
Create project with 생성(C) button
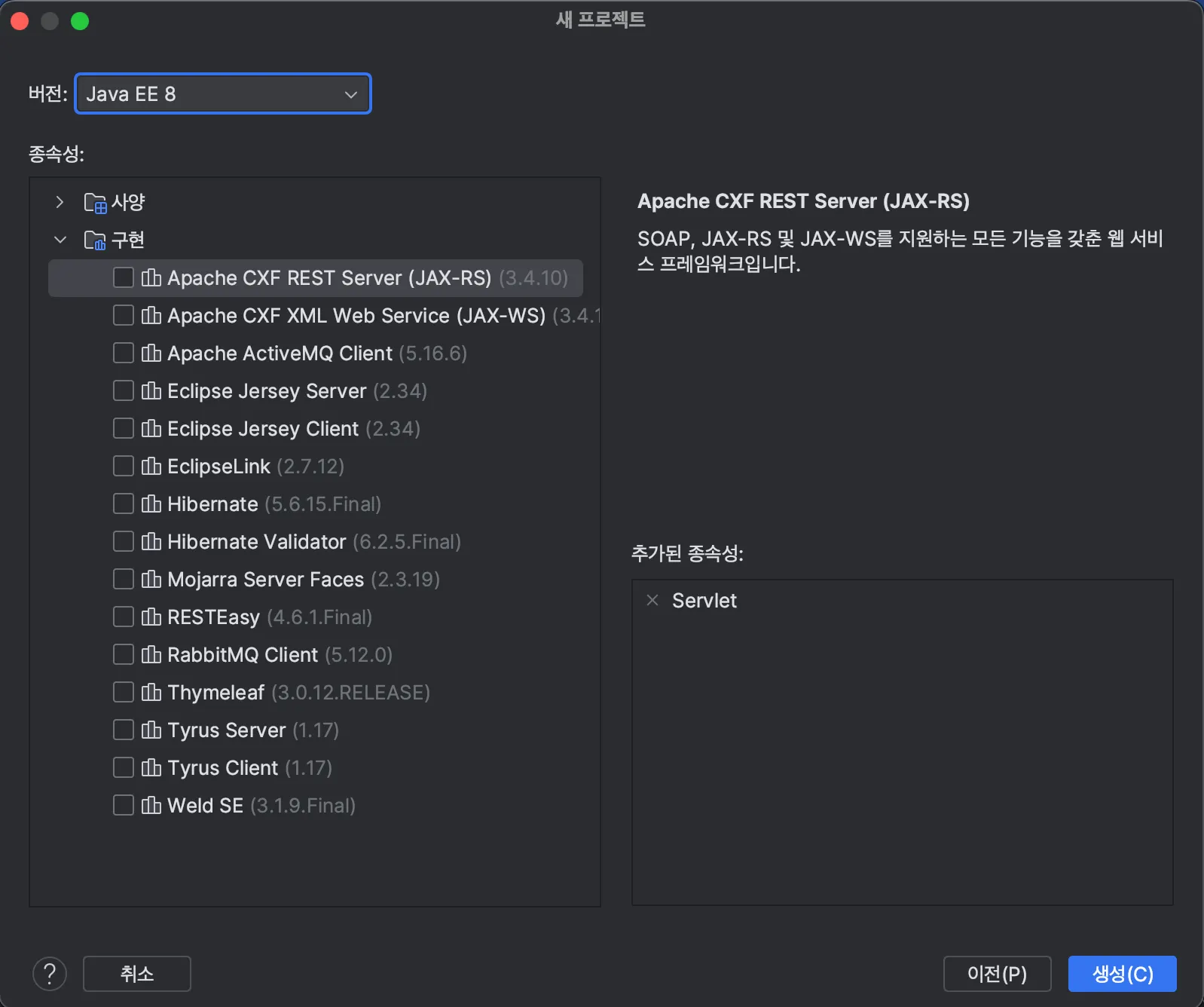click(x=1123, y=974)
